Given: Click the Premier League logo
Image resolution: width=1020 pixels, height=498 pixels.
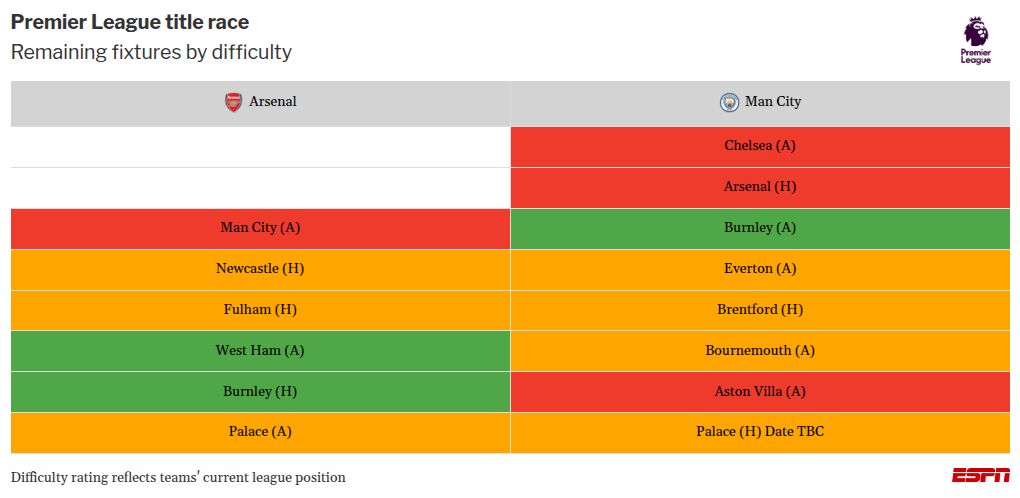Looking at the screenshot, I should click(975, 40).
